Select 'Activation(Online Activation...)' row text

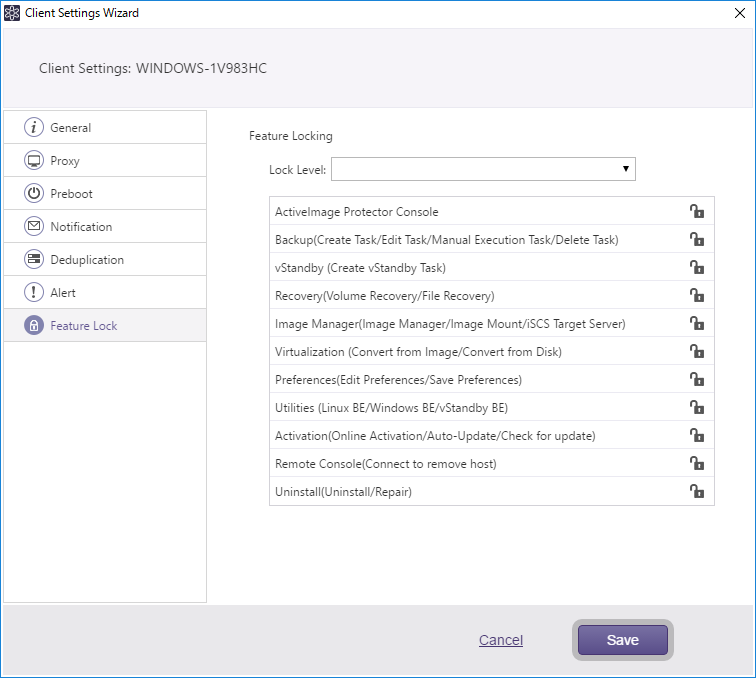tap(435, 435)
